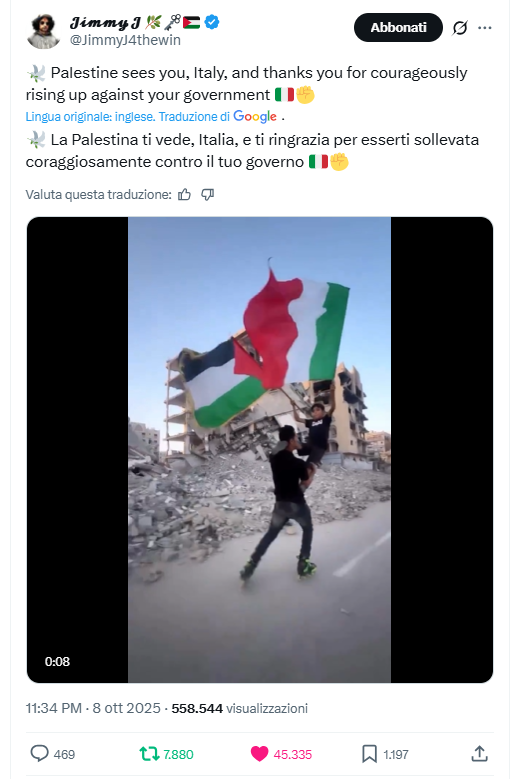Click the blue verified badge icon
This screenshot has height=779, width=511.
point(212,22)
